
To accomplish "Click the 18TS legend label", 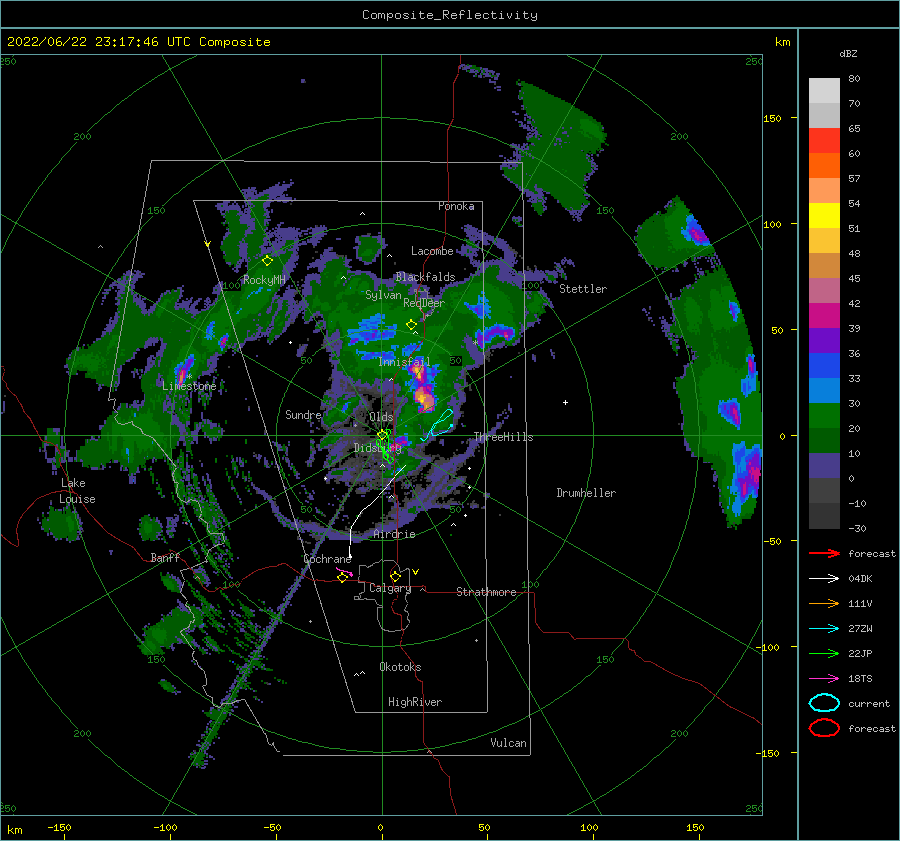I will click(x=860, y=679).
